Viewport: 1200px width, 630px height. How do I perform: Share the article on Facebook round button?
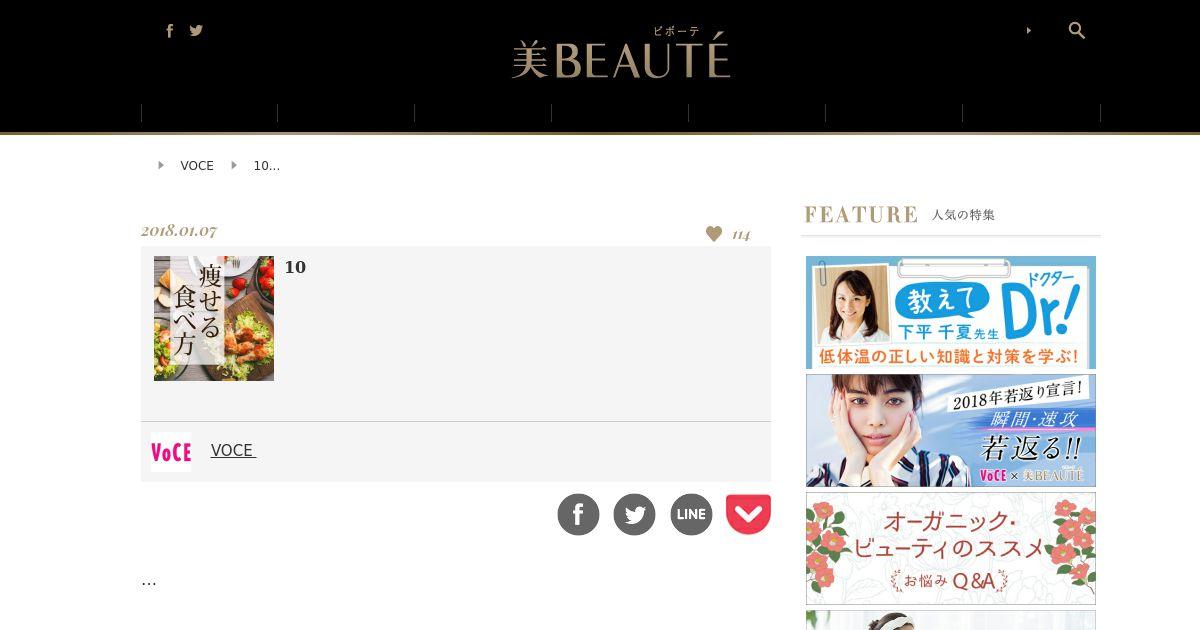pos(578,514)
